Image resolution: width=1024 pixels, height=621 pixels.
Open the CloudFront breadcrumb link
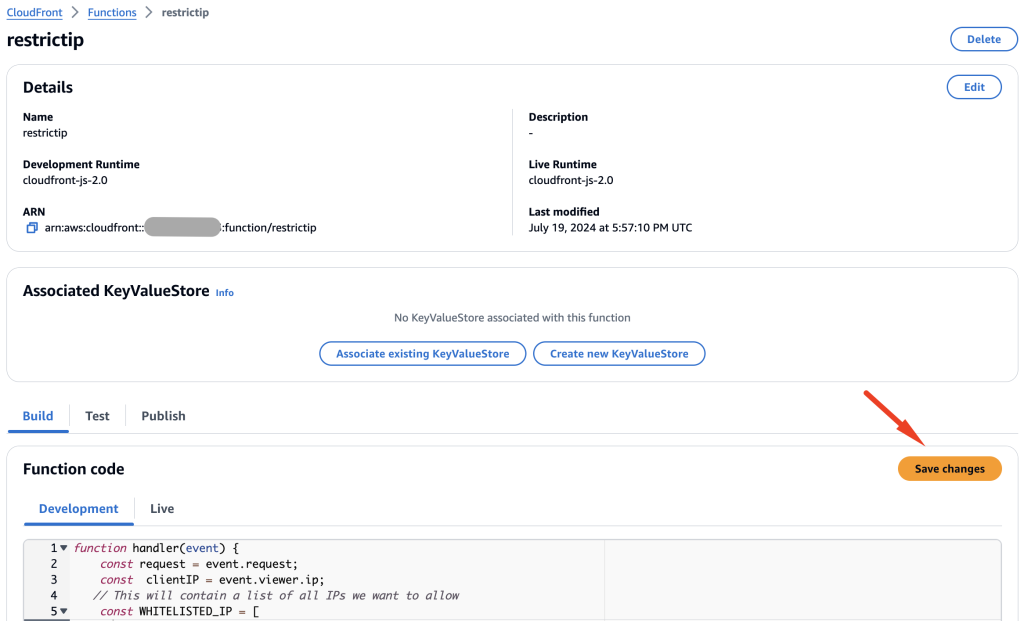[35, 12]
